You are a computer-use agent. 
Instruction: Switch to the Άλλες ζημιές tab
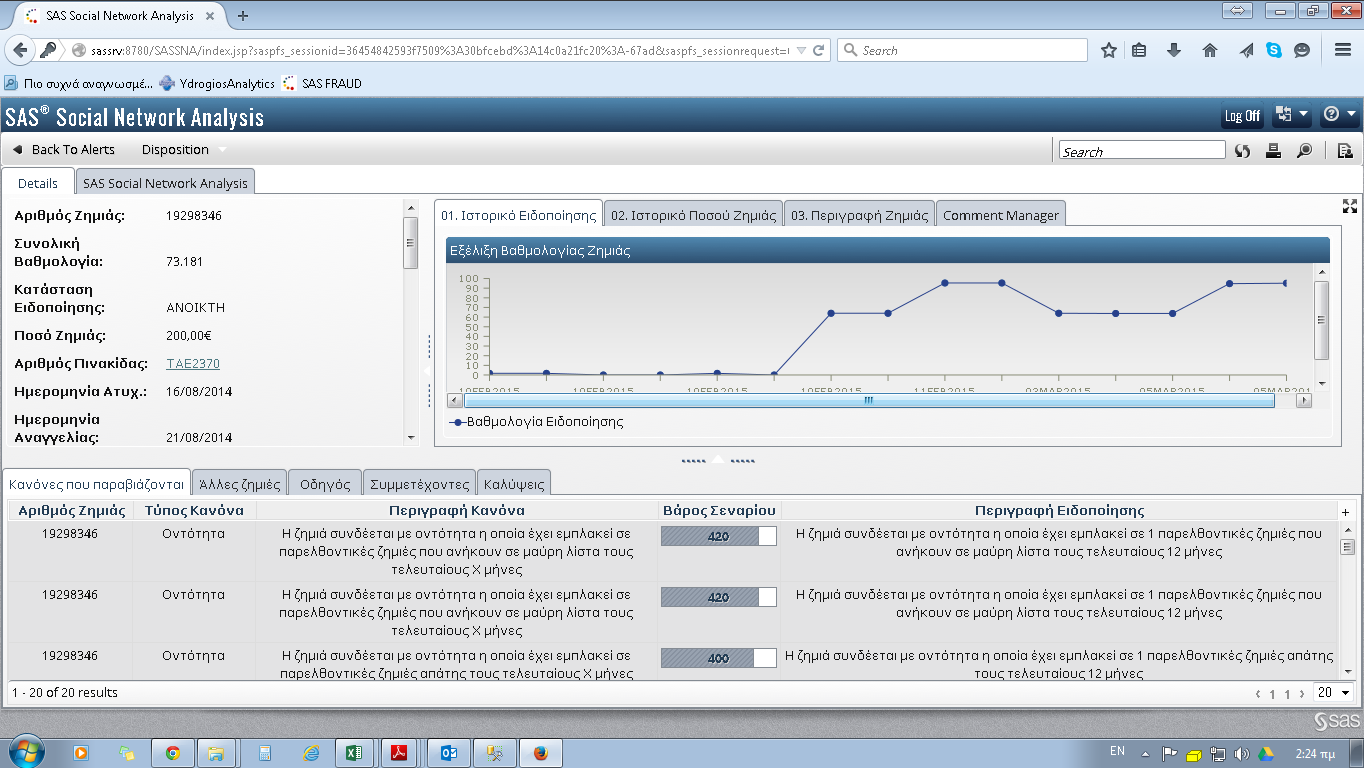click(239, 484)
